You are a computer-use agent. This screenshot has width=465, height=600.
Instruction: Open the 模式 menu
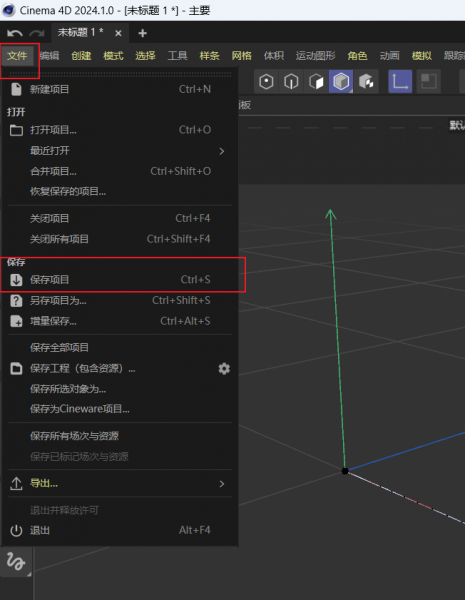[113, 56]
